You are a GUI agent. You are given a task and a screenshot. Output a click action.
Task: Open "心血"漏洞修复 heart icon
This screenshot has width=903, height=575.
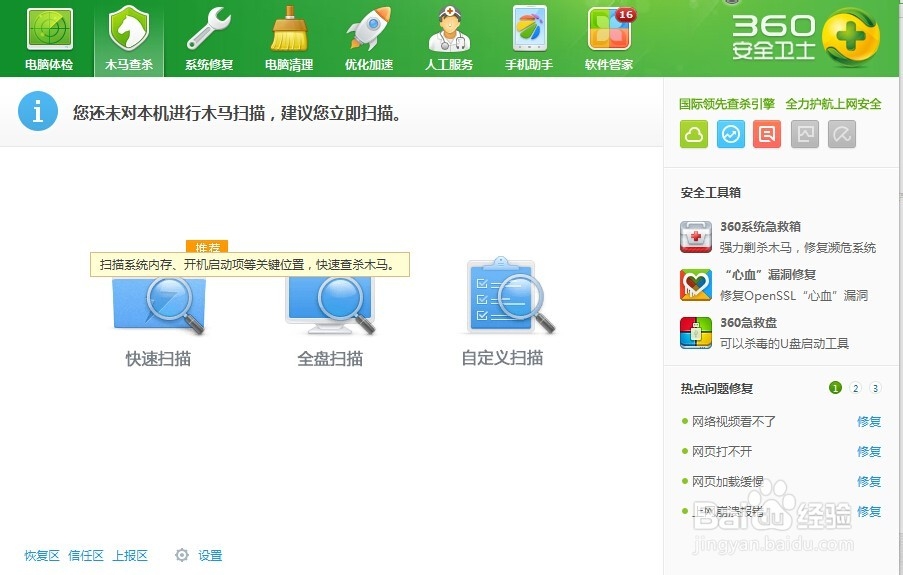click(696, 285)
